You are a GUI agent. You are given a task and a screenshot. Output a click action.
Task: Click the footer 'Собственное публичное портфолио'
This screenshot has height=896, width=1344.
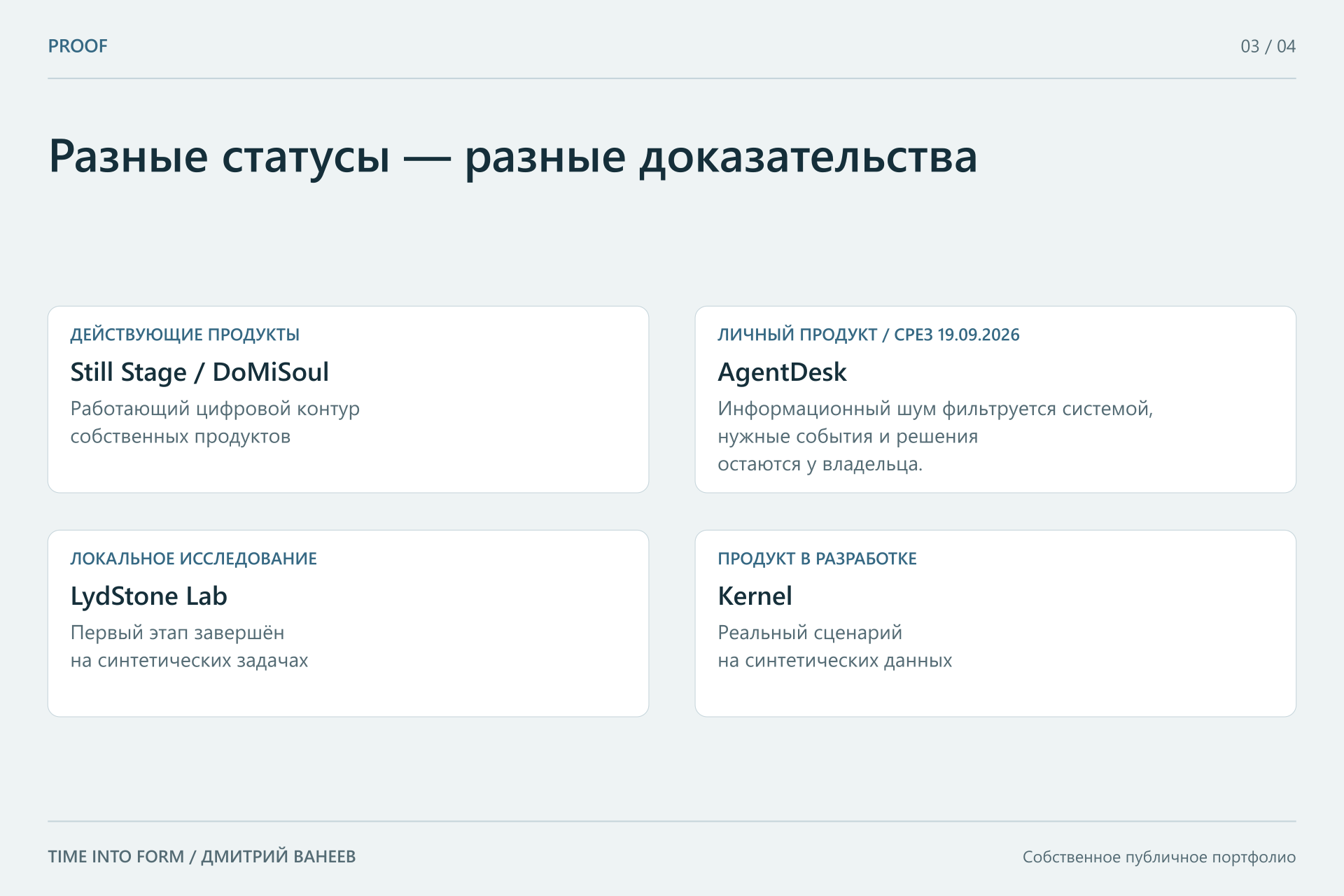coord(1159,857)
